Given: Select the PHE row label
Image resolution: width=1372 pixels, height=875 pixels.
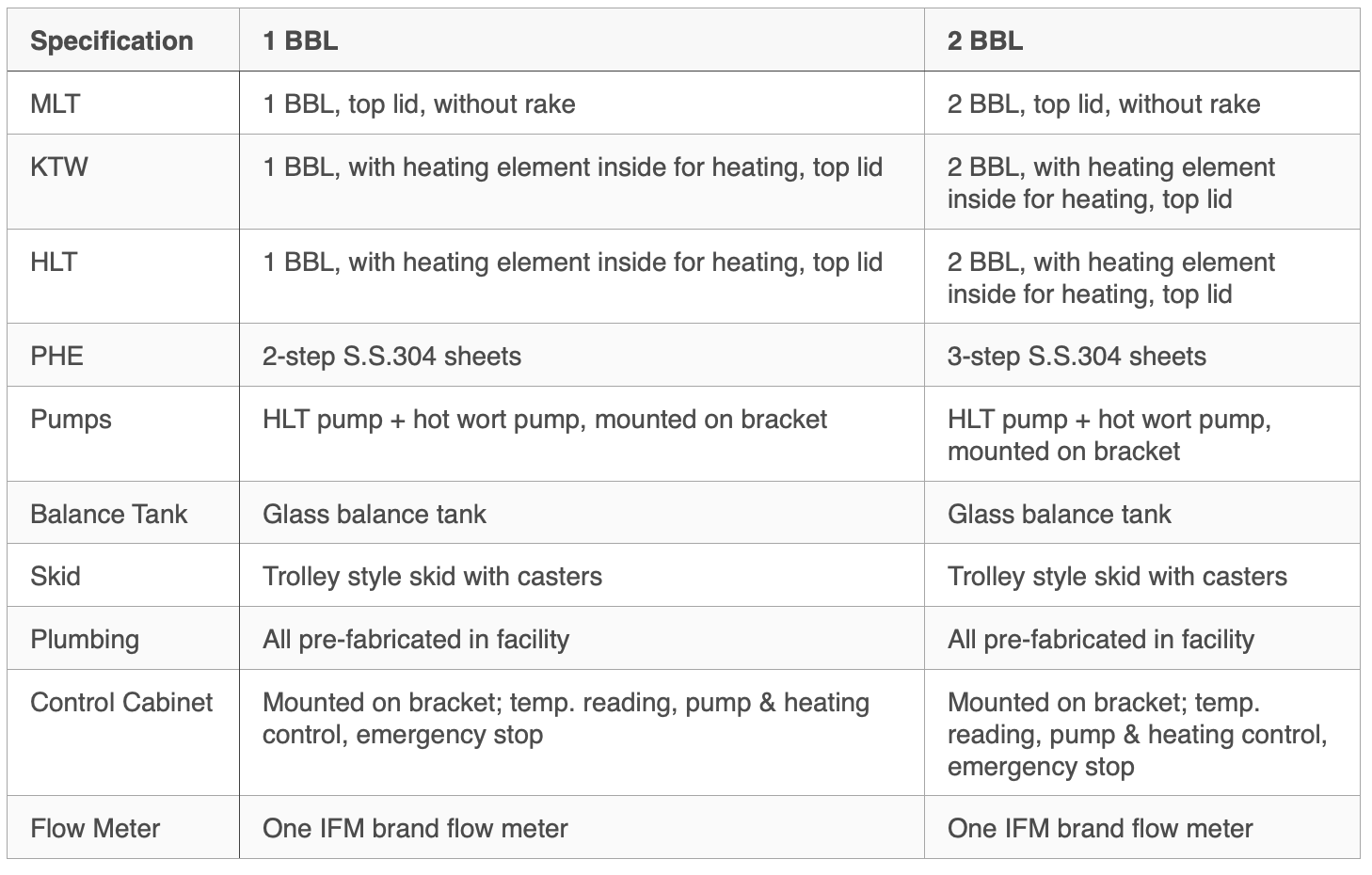Looking at the screenshot, I should coord(57,357).
